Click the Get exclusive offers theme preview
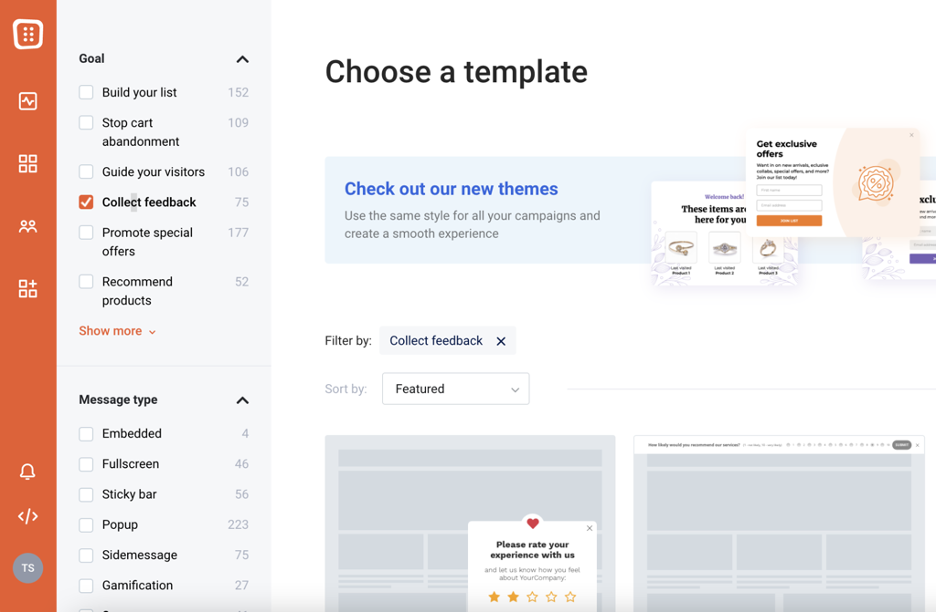This screenshot has width=936, height=612. [832, 183]
